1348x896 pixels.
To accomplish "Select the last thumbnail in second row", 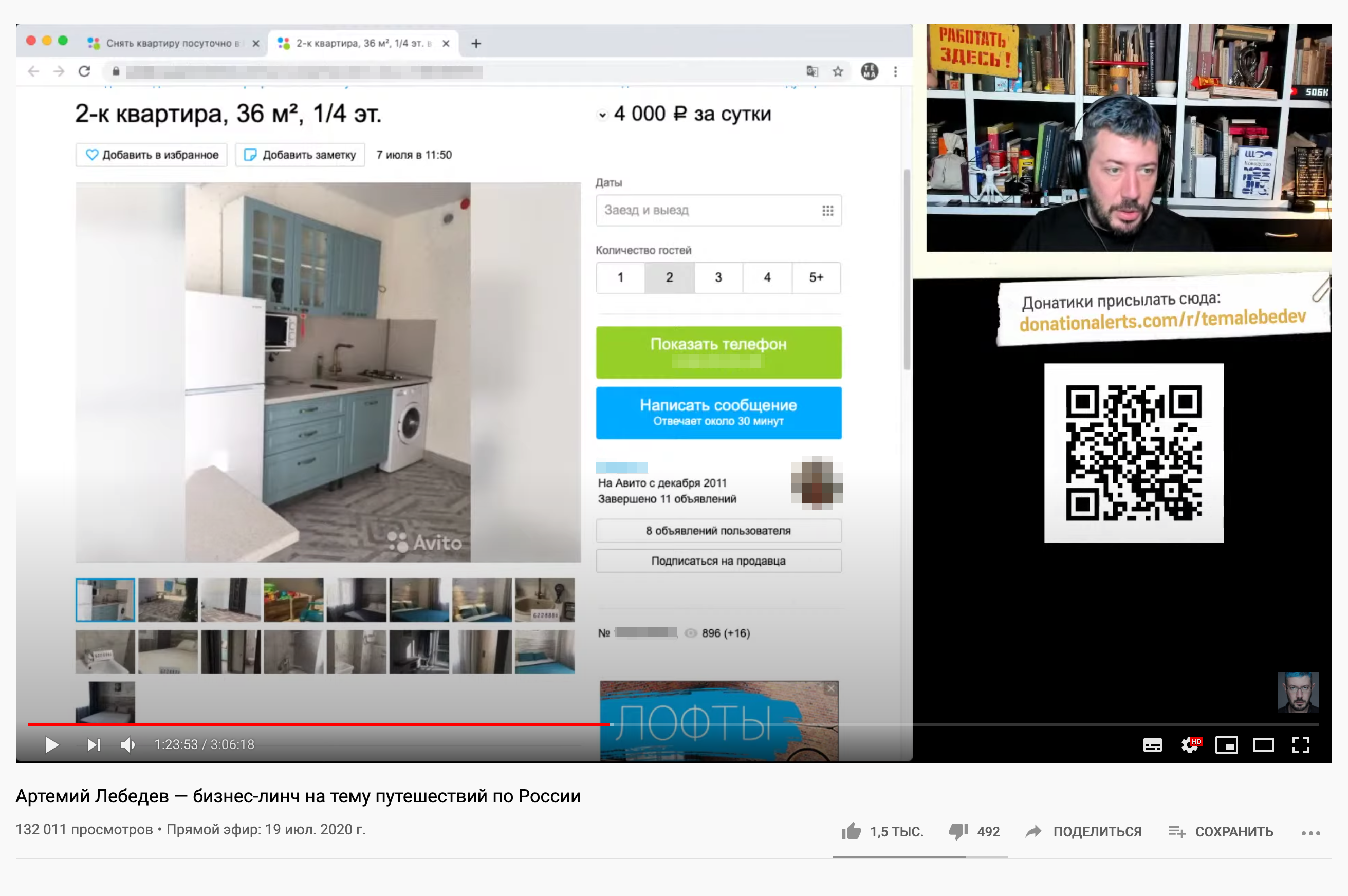I will click(545, 652).
